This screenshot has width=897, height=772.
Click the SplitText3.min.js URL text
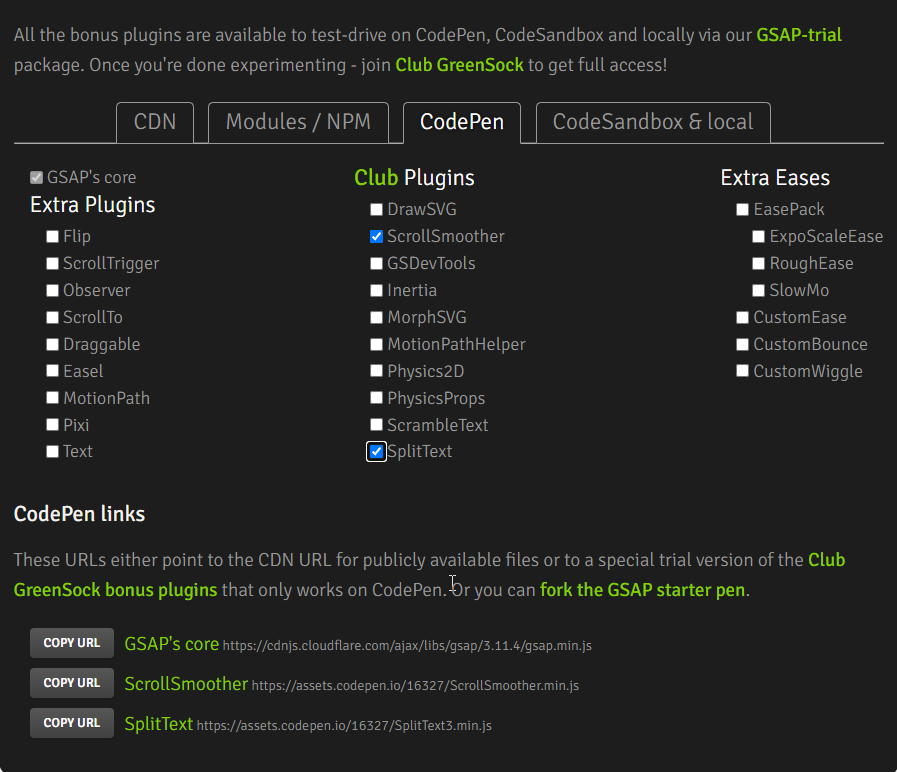(344, 726)
